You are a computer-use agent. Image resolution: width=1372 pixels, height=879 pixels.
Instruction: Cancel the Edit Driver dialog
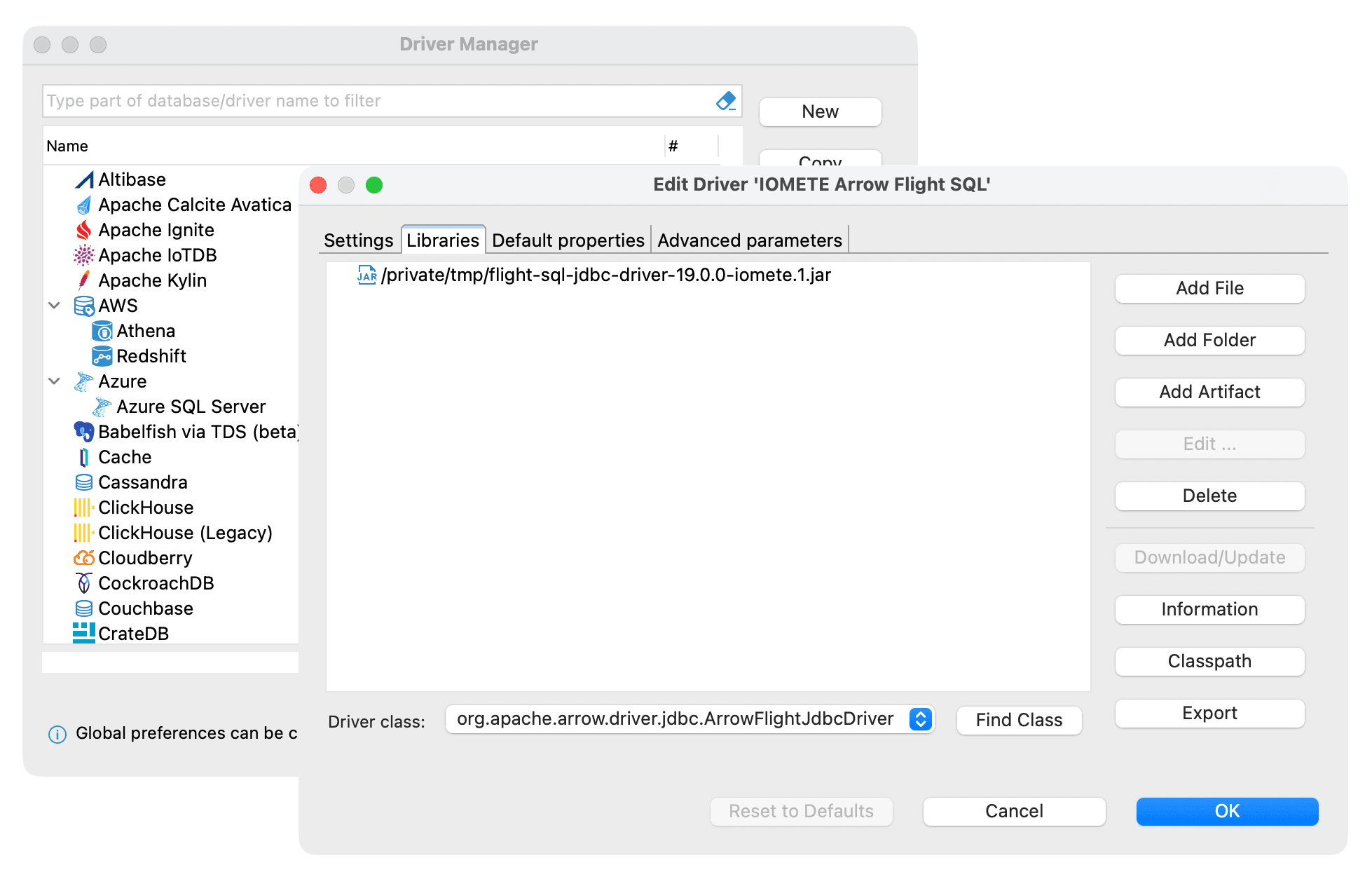pos(1014,812)
